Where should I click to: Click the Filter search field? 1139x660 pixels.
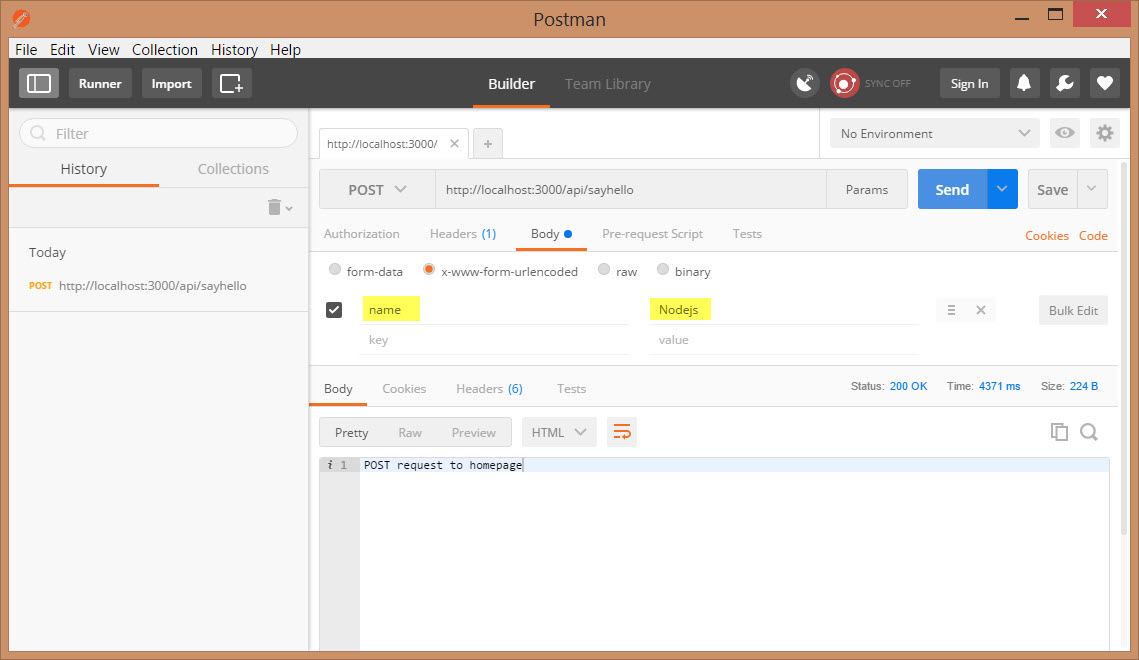[158, 134]
